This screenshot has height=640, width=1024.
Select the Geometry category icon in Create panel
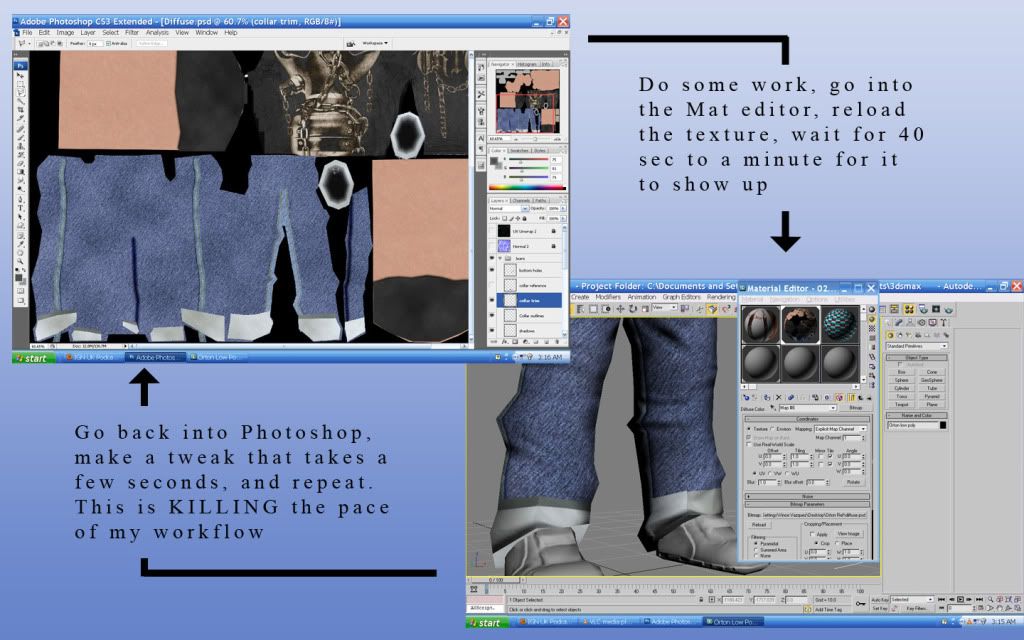pos(890,336)
